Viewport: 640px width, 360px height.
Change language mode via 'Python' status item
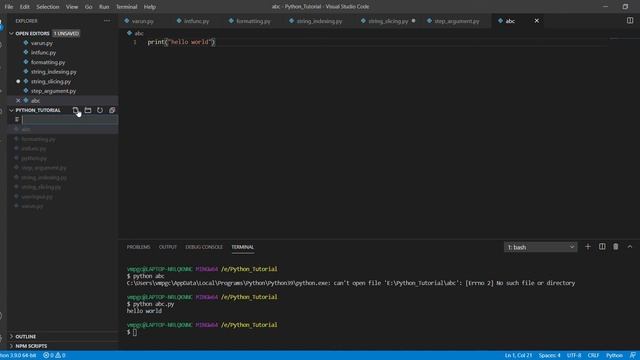(x=614, y=356)
